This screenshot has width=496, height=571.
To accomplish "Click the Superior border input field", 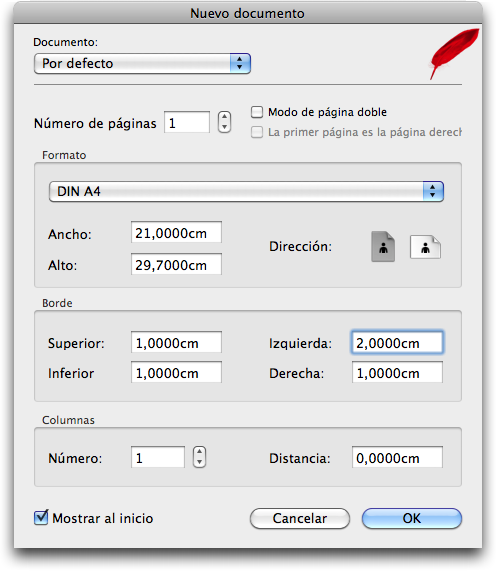I will point(176,342).
